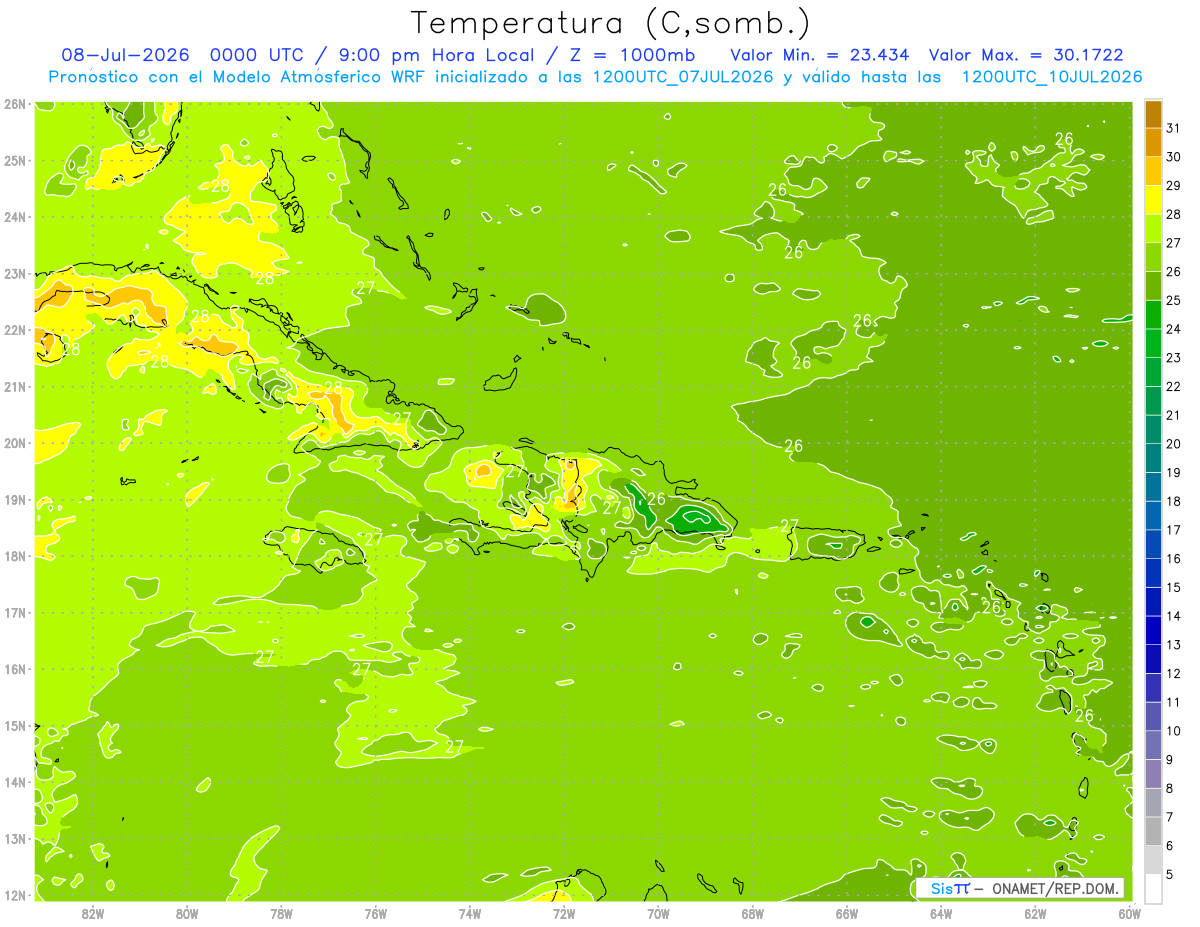
Task: Click the 76W longitude axis label
Action: coord(375,913)
